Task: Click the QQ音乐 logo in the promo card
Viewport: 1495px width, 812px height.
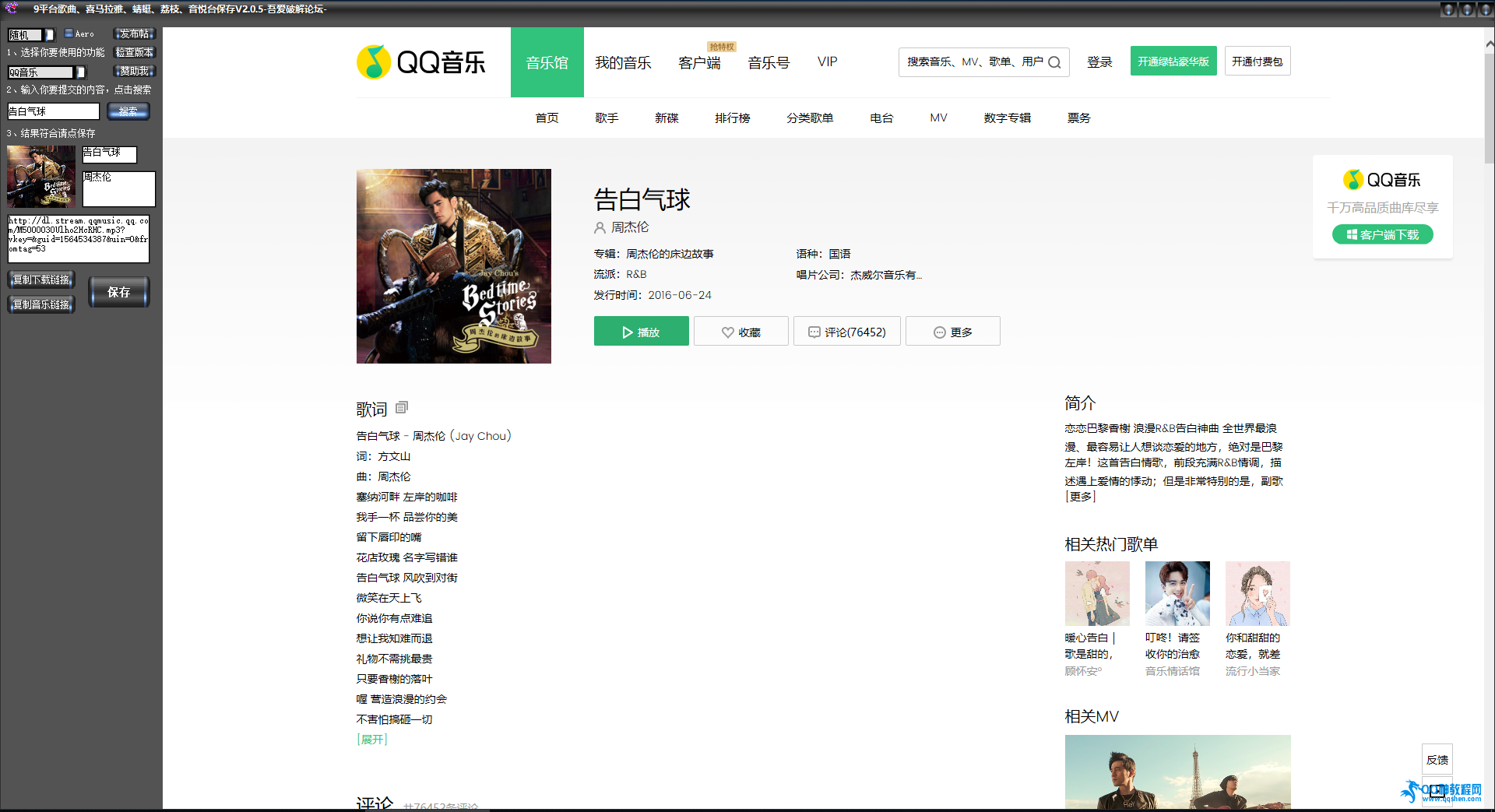Action: coord(1382,180)
